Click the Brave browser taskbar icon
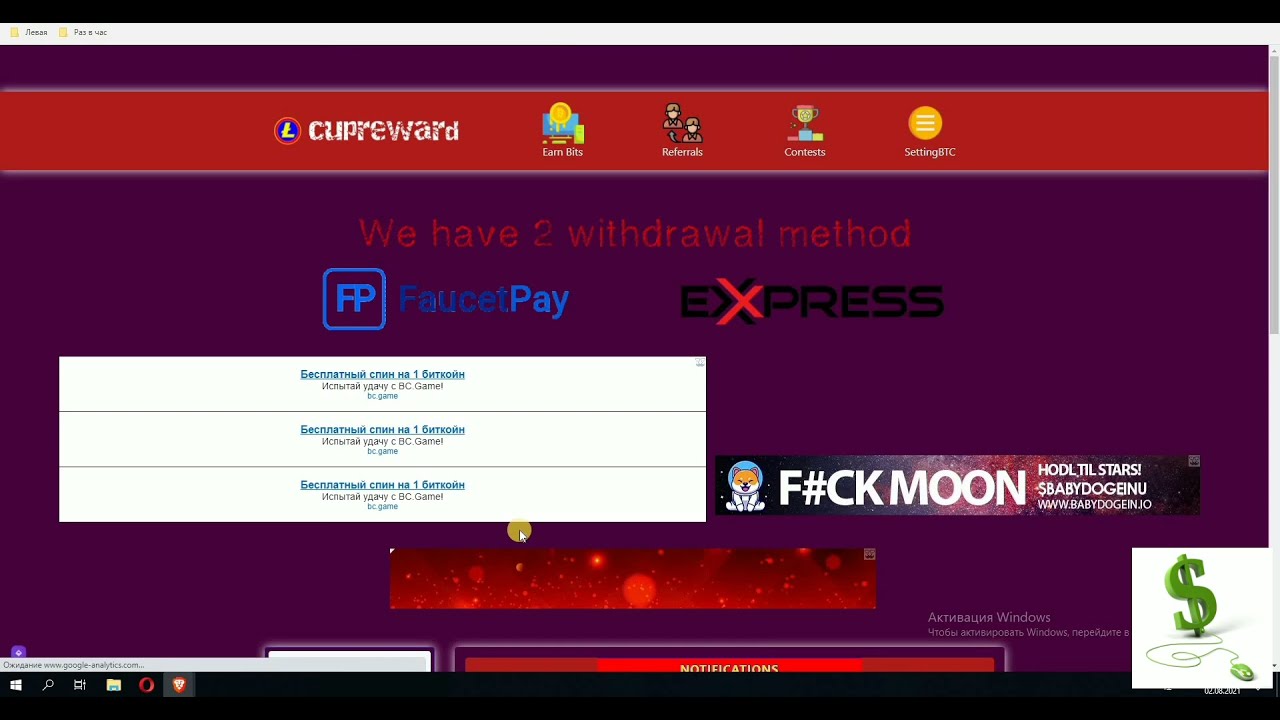 179,685
